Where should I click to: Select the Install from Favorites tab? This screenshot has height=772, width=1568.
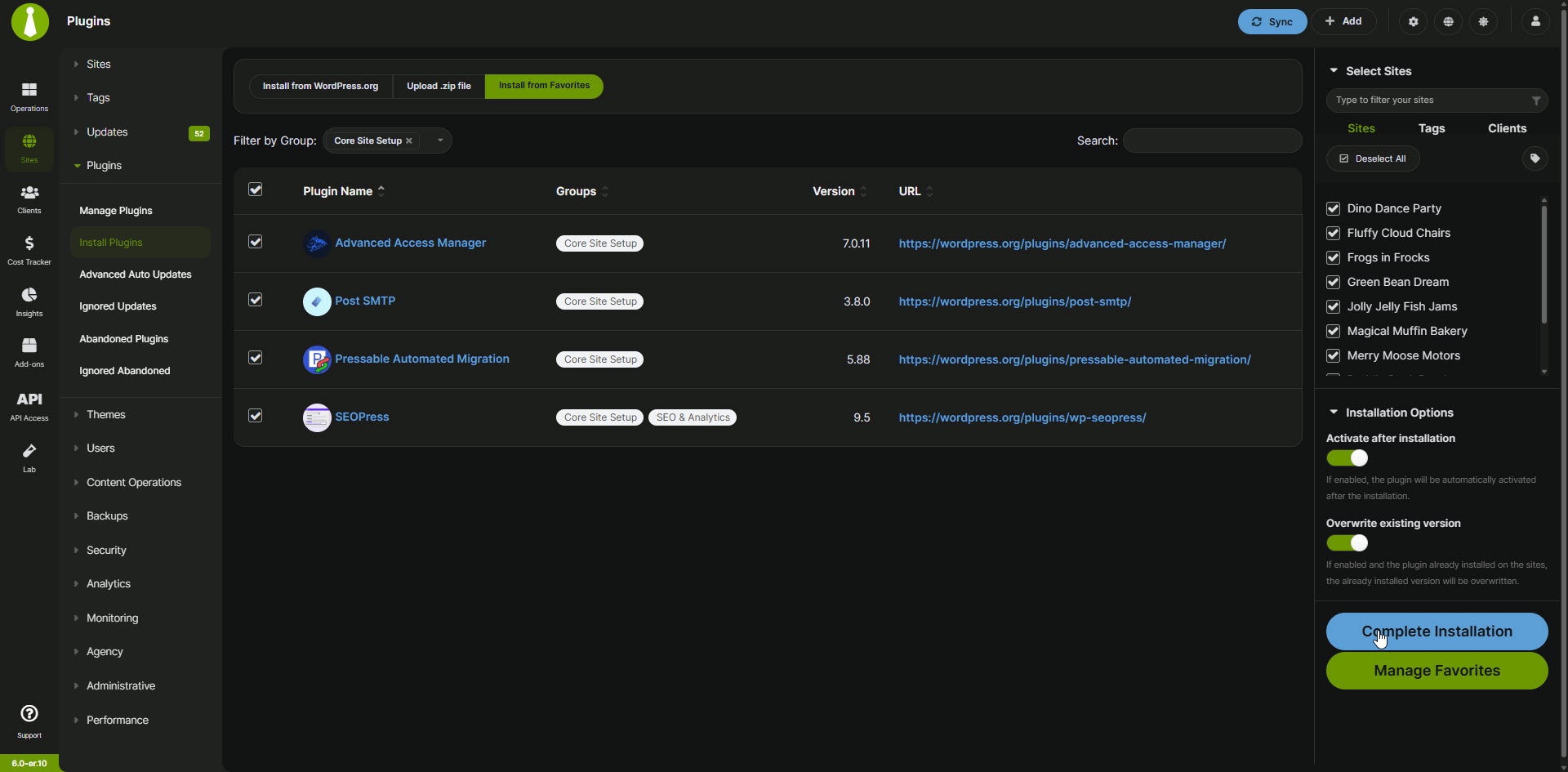click(x=544, y=86)
